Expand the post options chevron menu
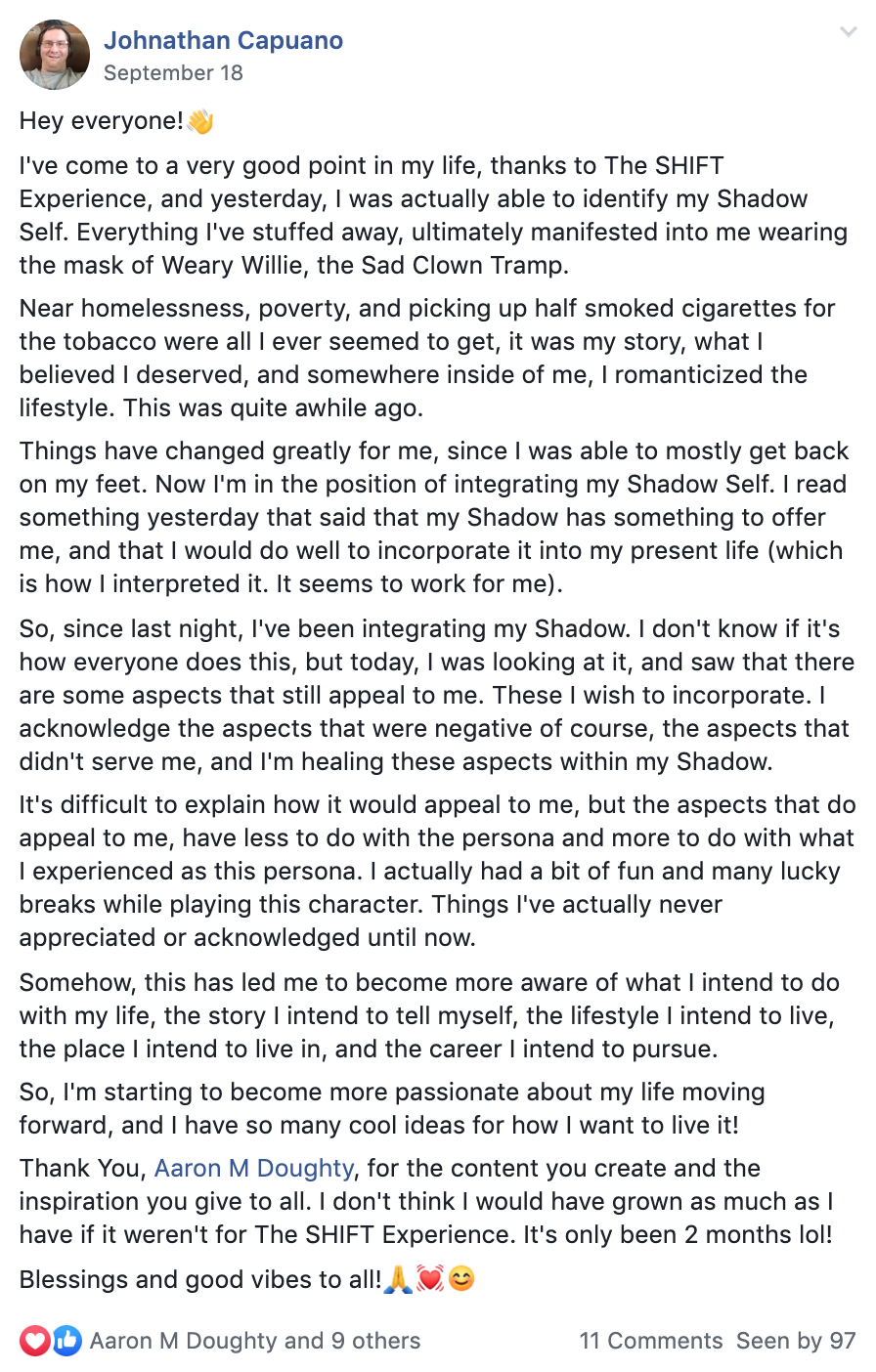 point(848,32)
